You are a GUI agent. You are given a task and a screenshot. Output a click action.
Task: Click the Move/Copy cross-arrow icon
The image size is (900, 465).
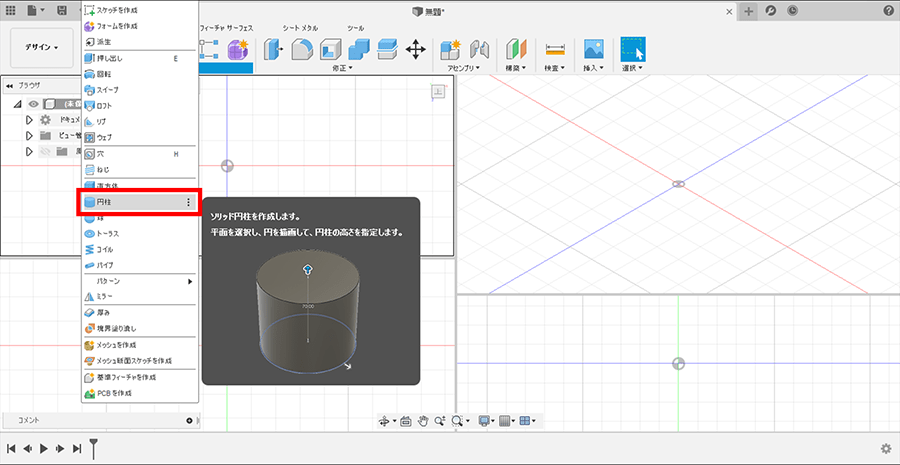(417, 49)
